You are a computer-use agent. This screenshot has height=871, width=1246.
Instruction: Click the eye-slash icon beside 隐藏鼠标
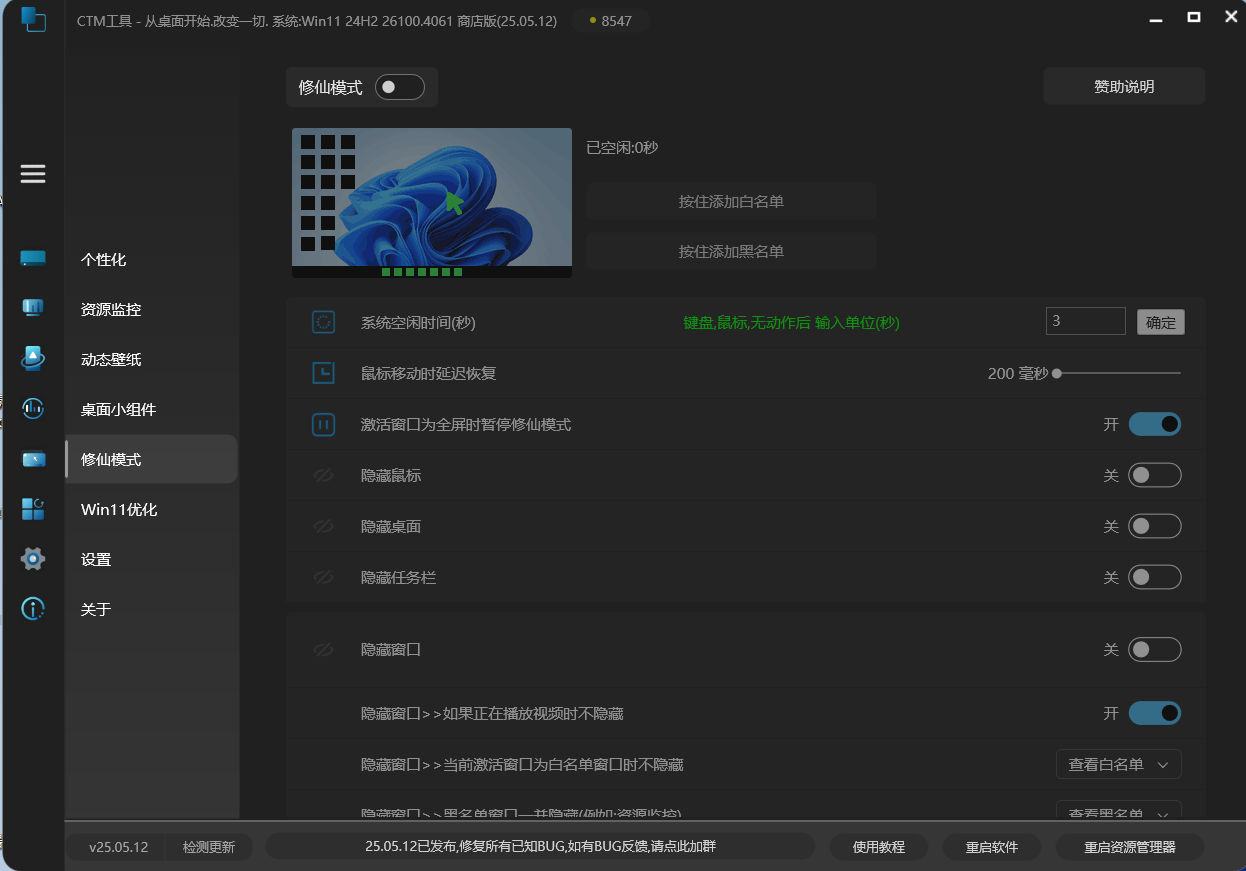(323, 475)
